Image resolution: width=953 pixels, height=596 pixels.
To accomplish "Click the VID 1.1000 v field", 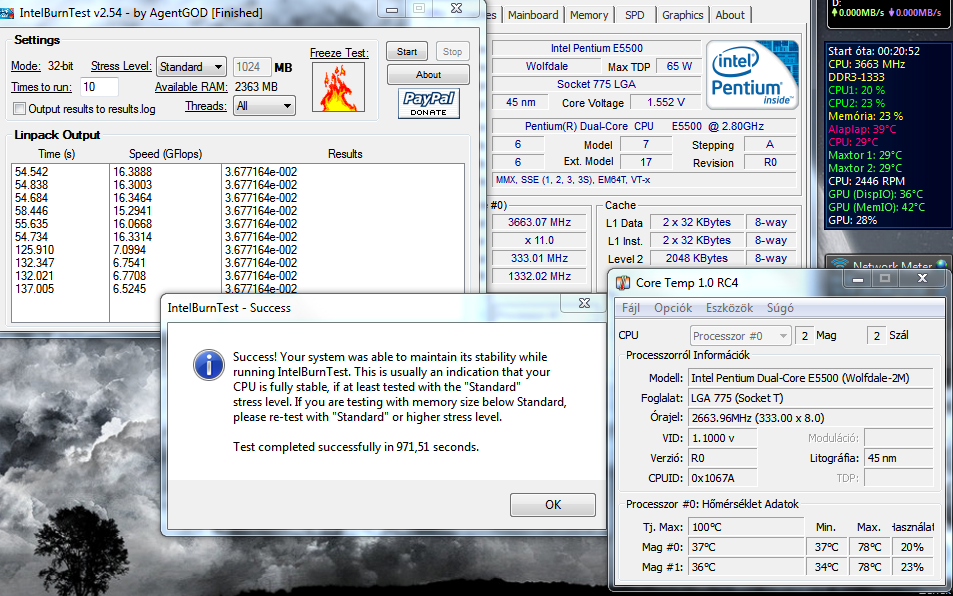I will pos(723,438).
